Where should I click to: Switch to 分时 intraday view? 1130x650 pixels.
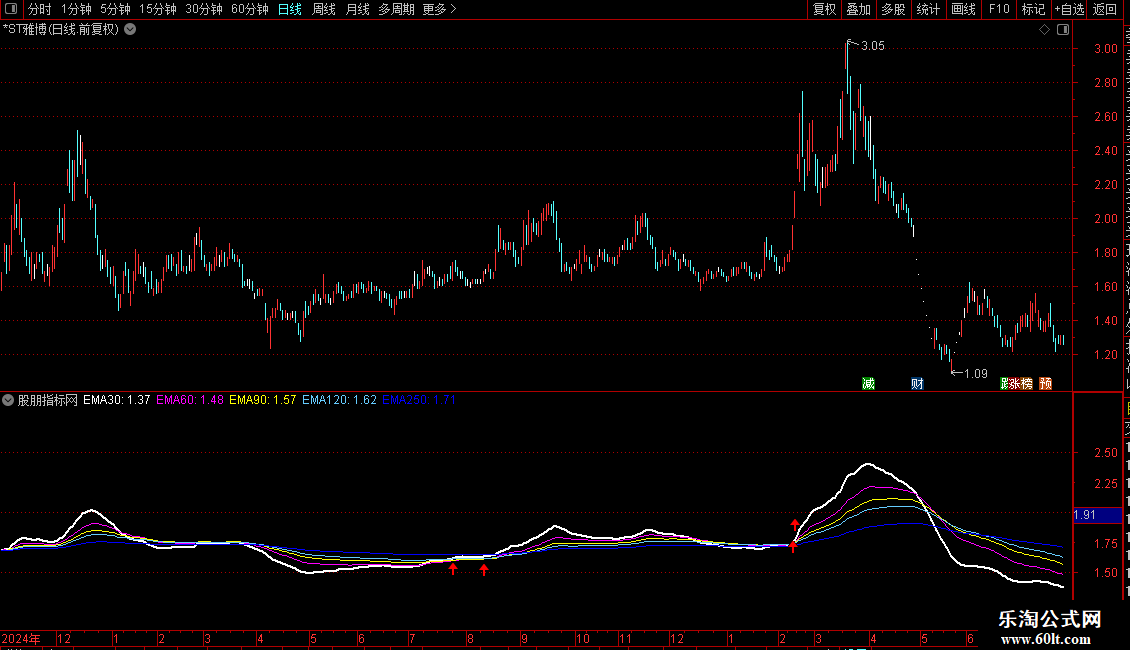(x=40, y=9)
